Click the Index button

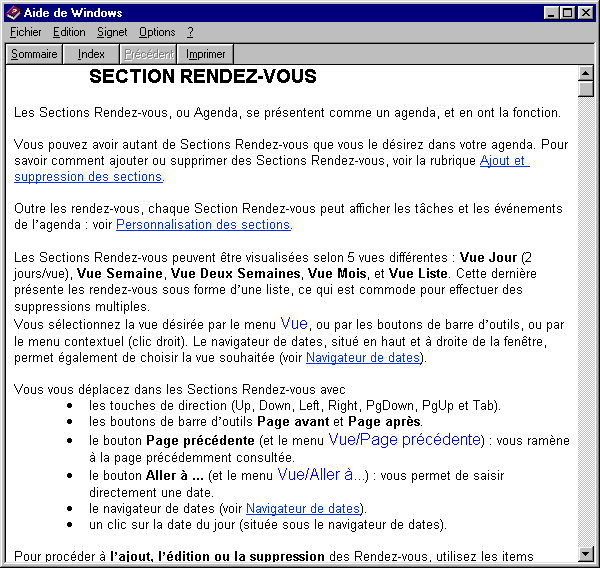coord(91,54)
